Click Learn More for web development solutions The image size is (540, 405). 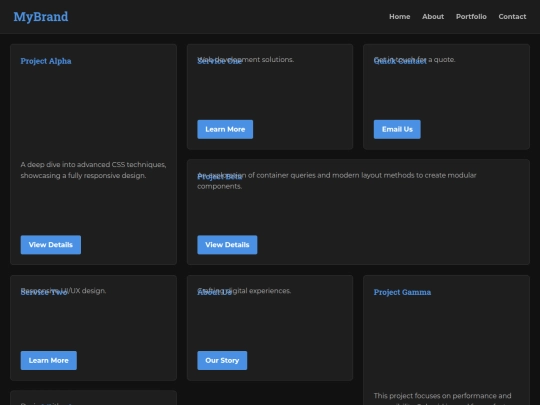pos(225,129)
